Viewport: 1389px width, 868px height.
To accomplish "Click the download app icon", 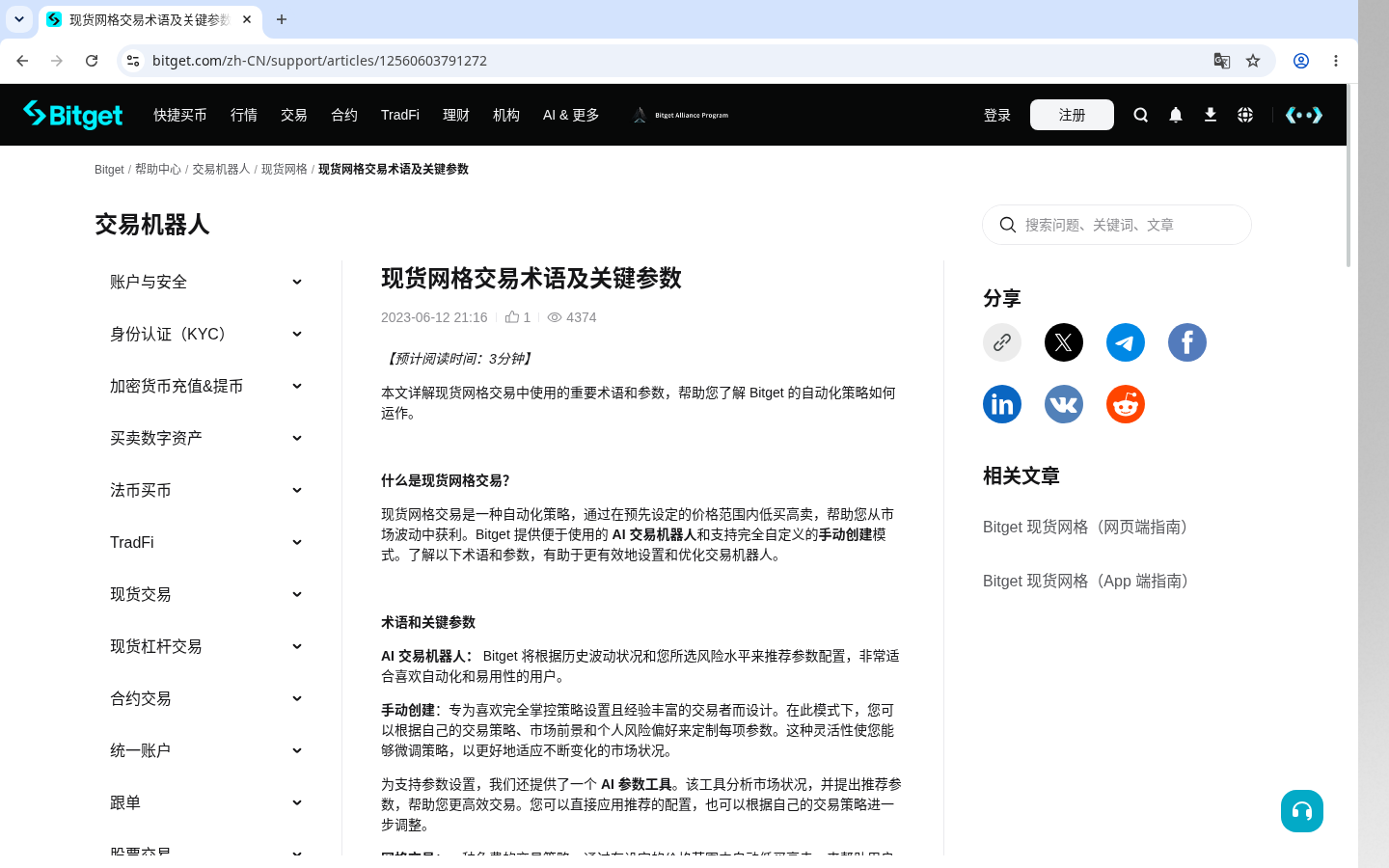I will coord(1211,115).
